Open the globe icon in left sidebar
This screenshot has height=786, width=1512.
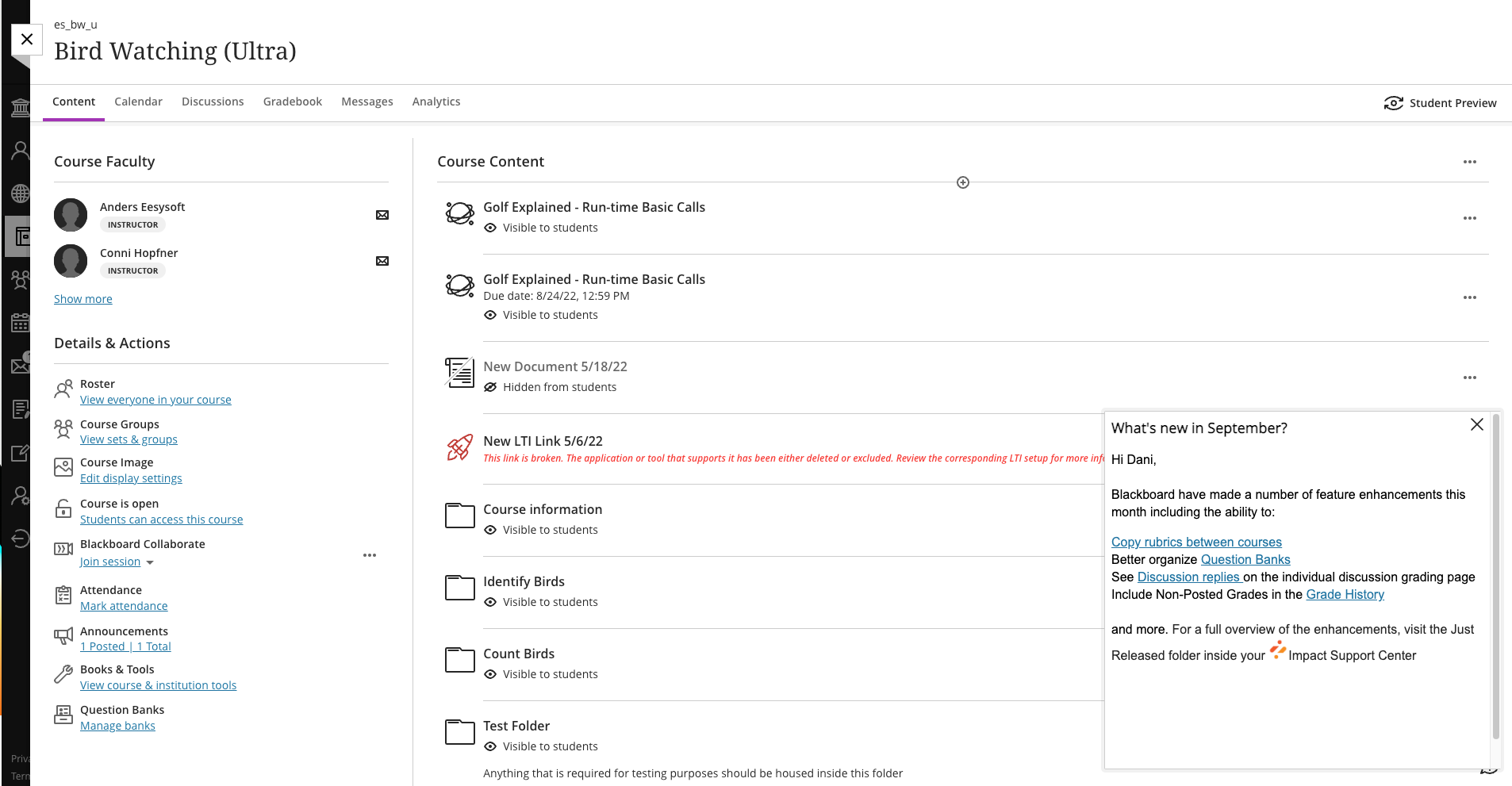tap(21, 193)
